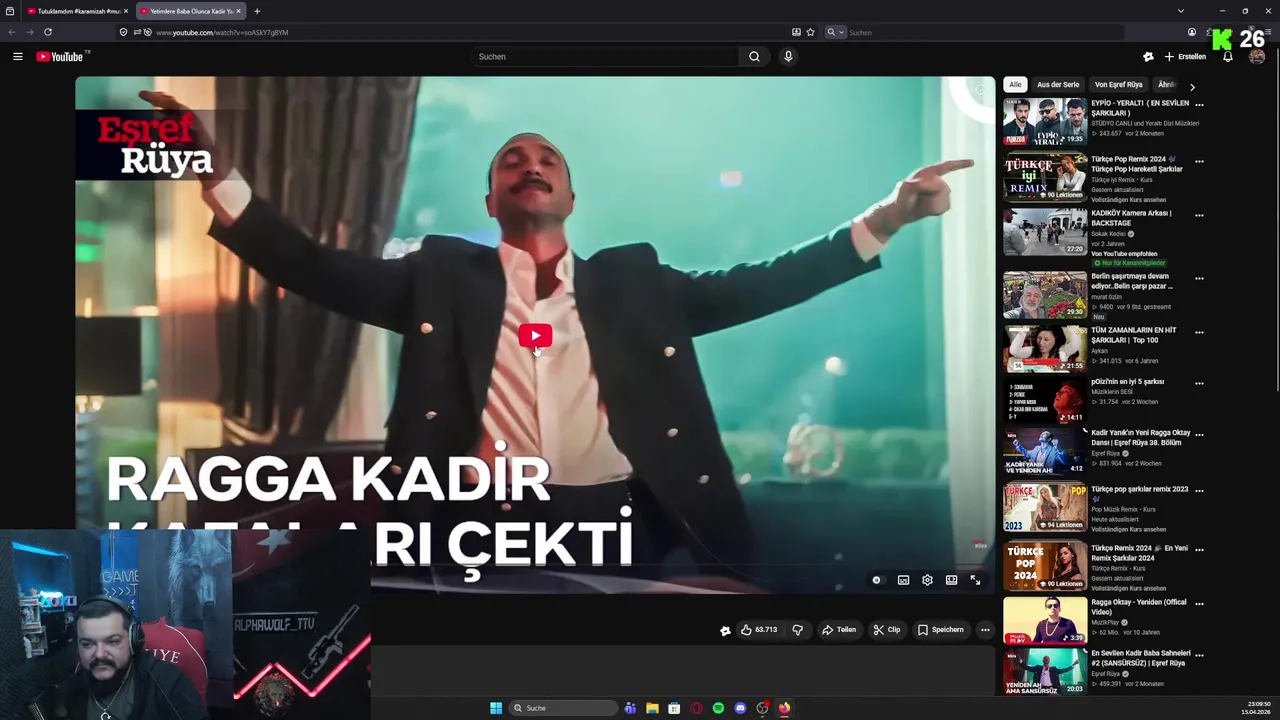The height and width of the screenshot is (720, 1280).
Task: Open TÜM ZAMANLARIN EN HİT ŞARKILARI video
Action: 1045,348
